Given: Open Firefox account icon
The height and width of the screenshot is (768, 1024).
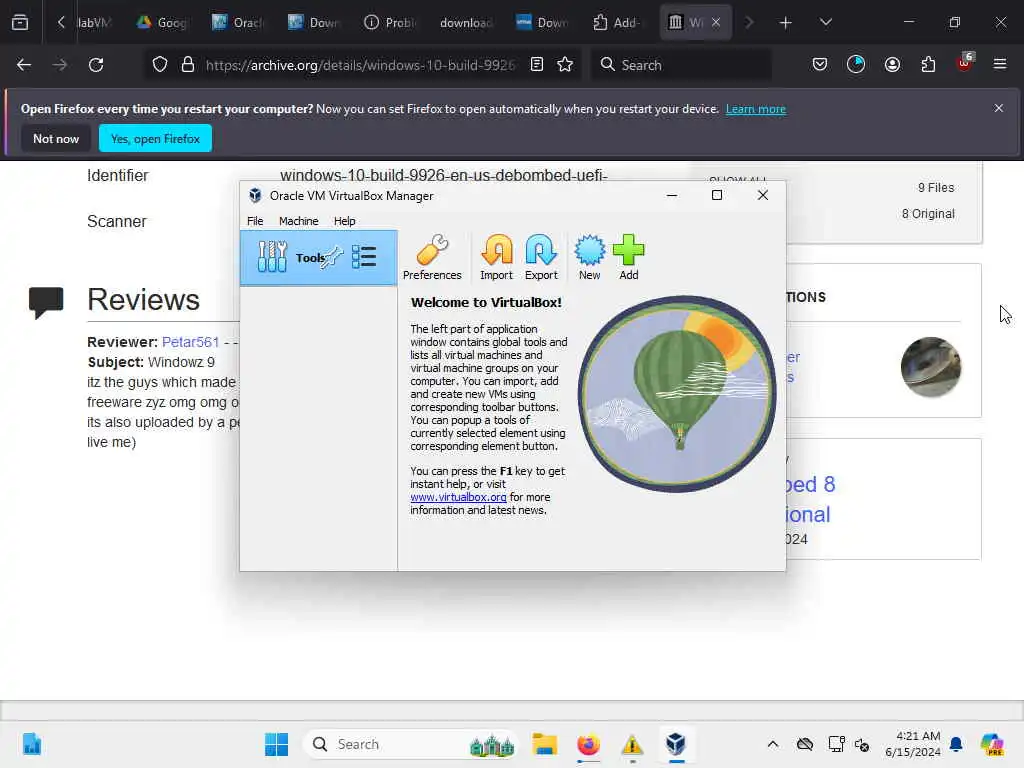Looking at the screenshot, I should pos(892,65).
